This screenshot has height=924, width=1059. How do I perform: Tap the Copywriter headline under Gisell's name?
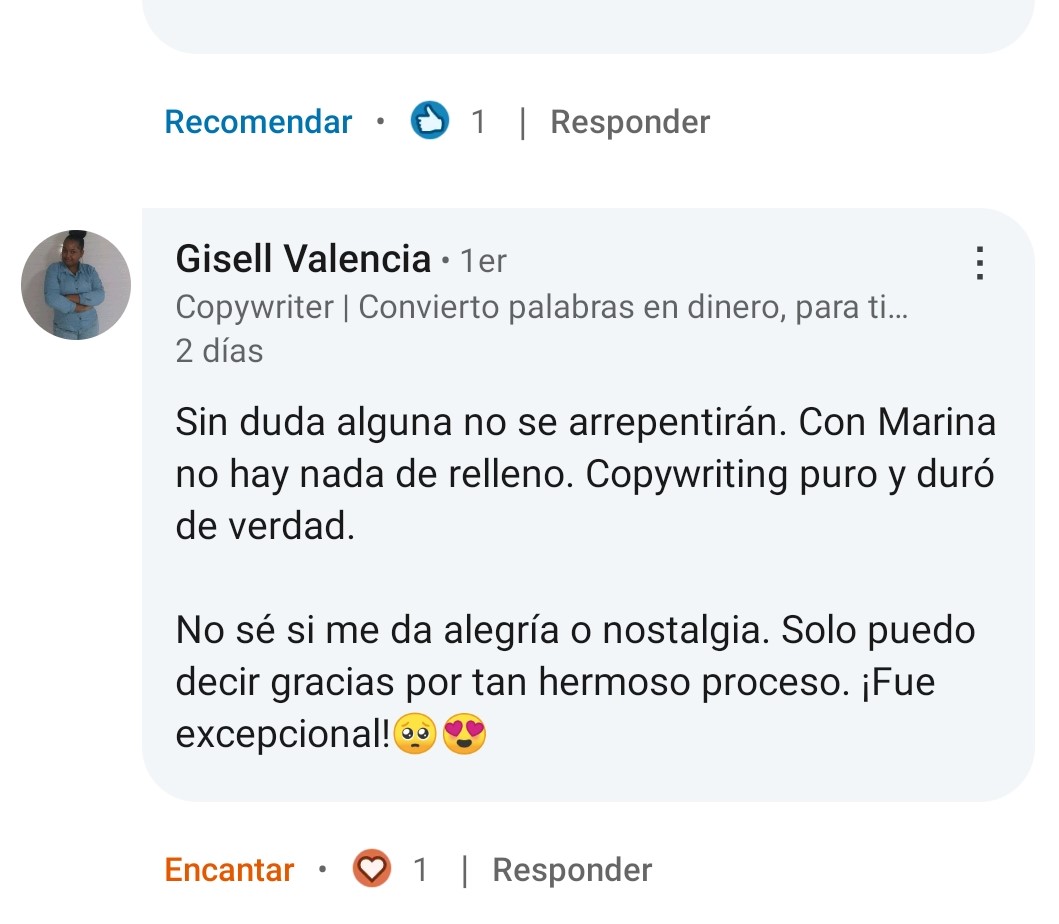tap(542, 308)
